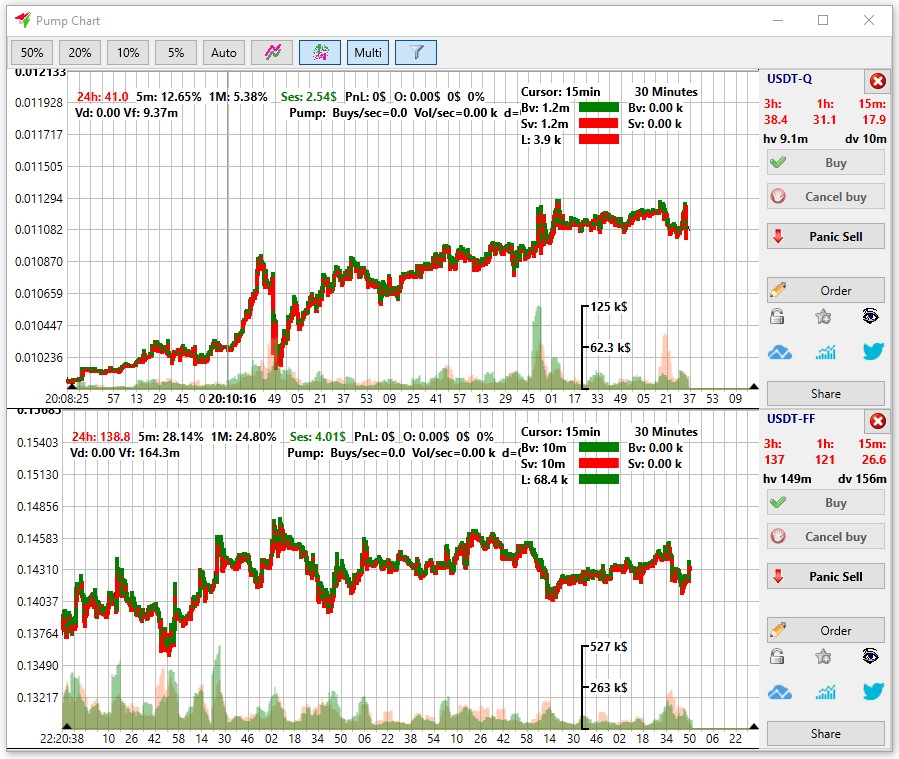
Task: Click the Order button for USDT-FF
Action: click(825, 630)
